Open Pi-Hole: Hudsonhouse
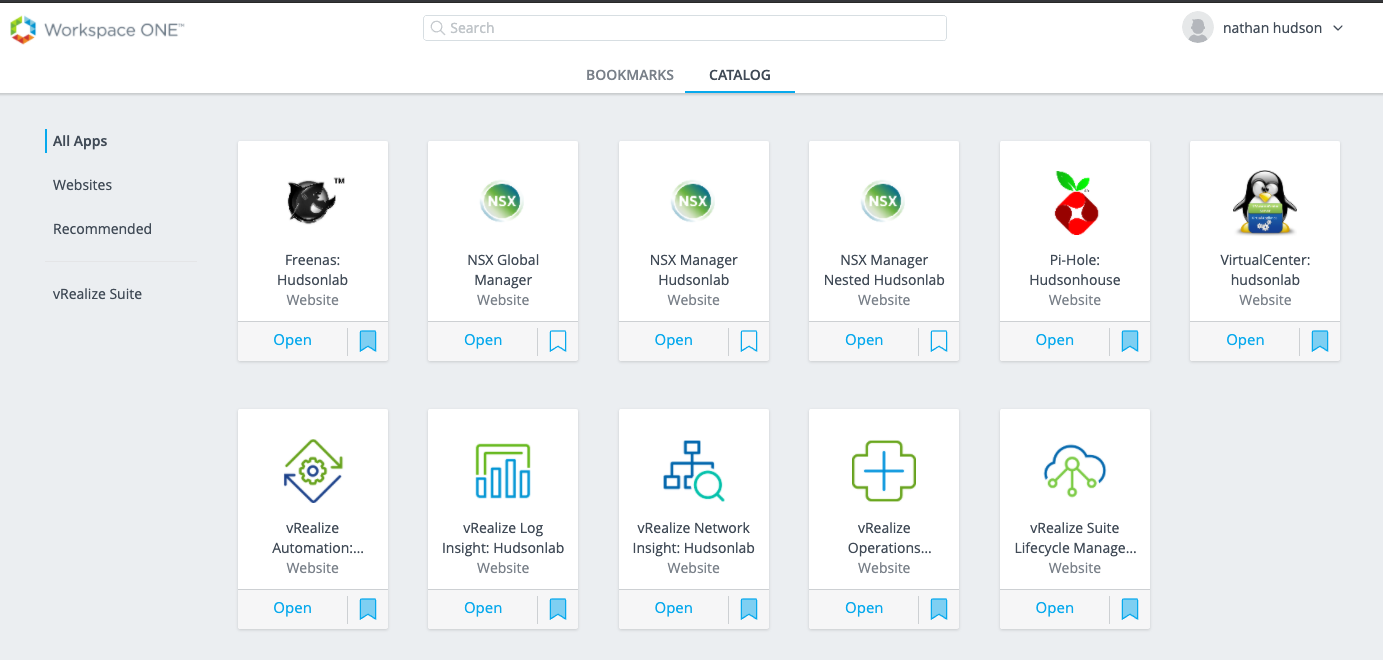1383x660 pixels. pos(1055,340)
